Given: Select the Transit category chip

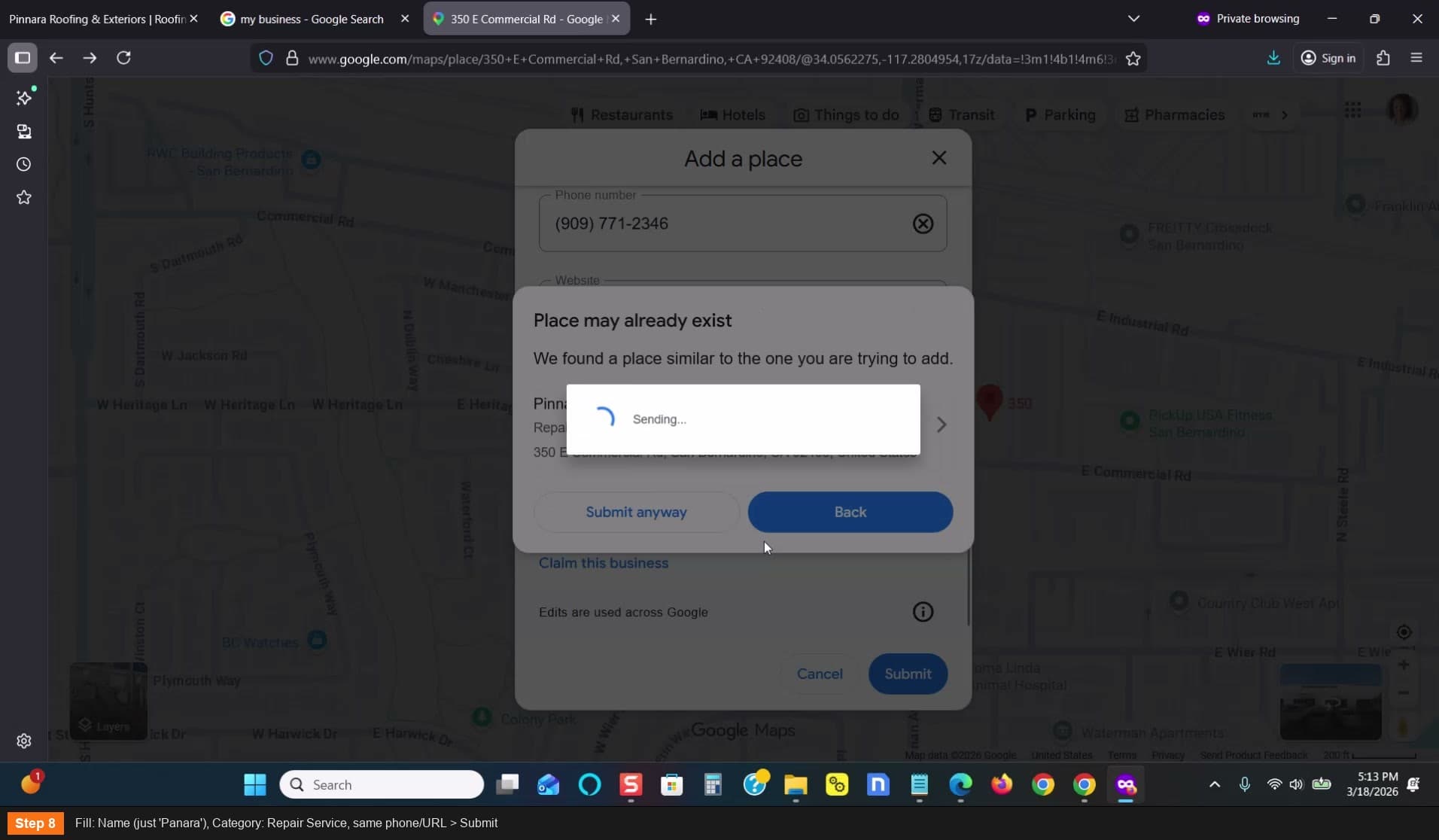Looking at the screenshot, I should [962, 115].
